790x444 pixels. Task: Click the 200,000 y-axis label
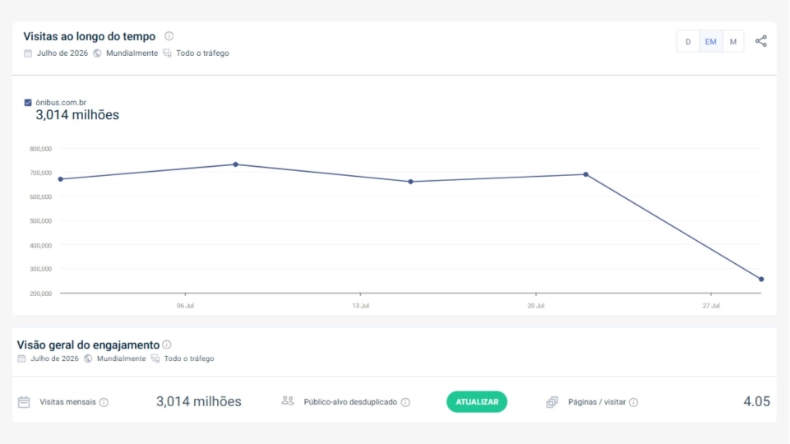[x=40, y=293]
